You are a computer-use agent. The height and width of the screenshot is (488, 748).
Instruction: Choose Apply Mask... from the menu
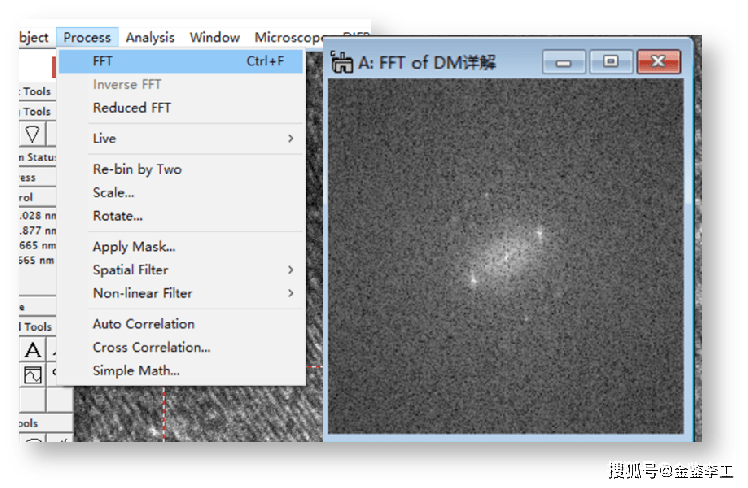click(x=134, y=246)
